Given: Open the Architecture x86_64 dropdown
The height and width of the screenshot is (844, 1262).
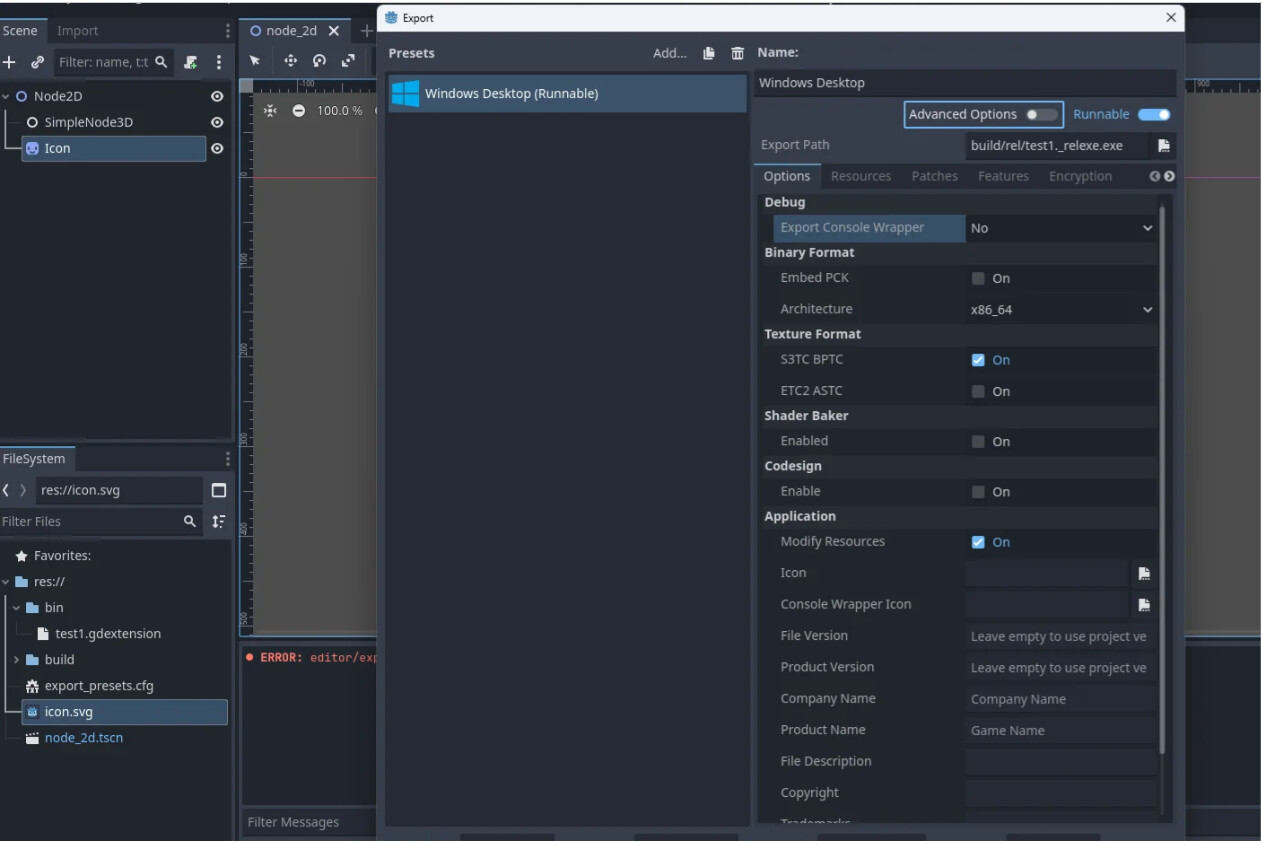Looking at the screenshot, I should pyautogui.click(x=1061, y=310).
